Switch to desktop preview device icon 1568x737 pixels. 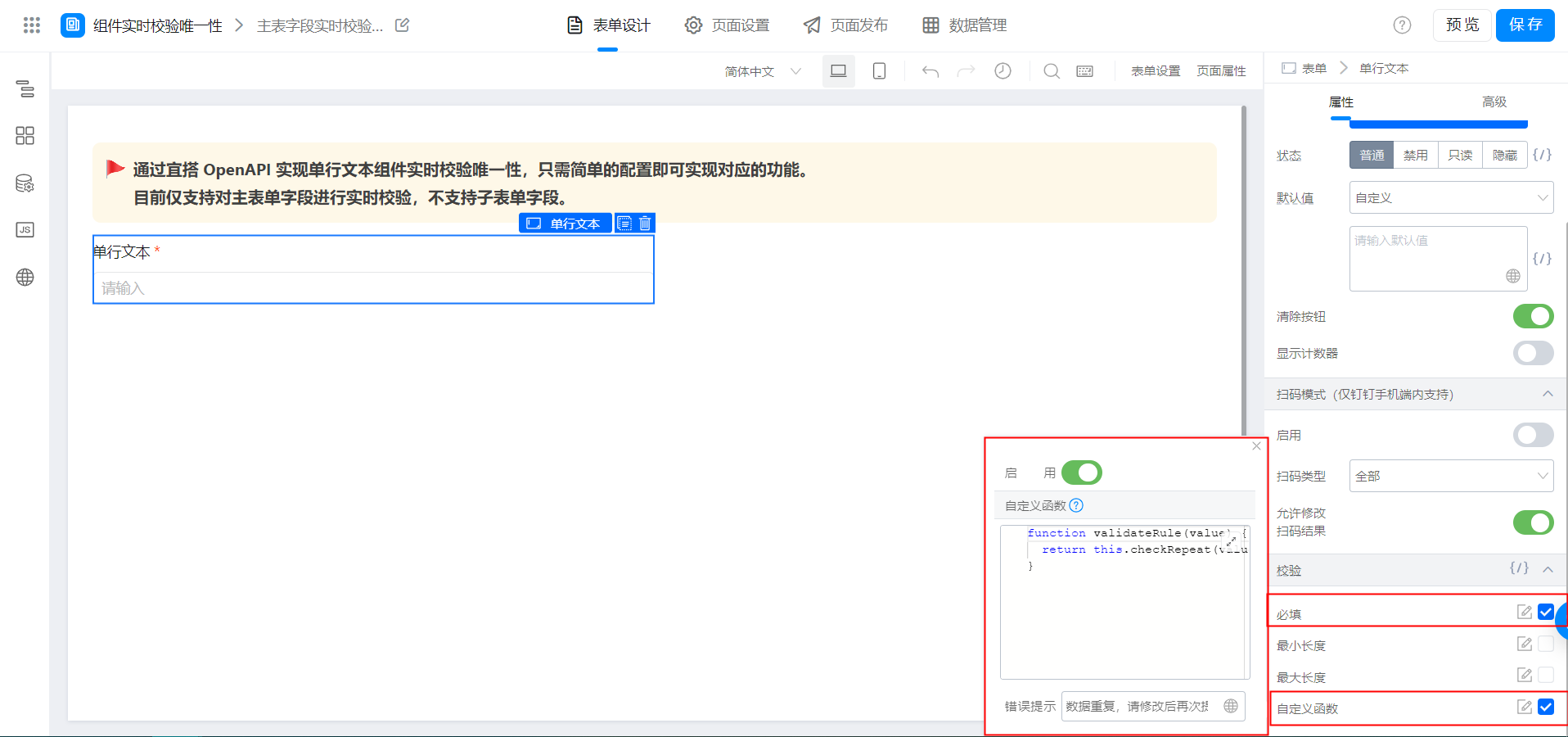coord(838,71)
